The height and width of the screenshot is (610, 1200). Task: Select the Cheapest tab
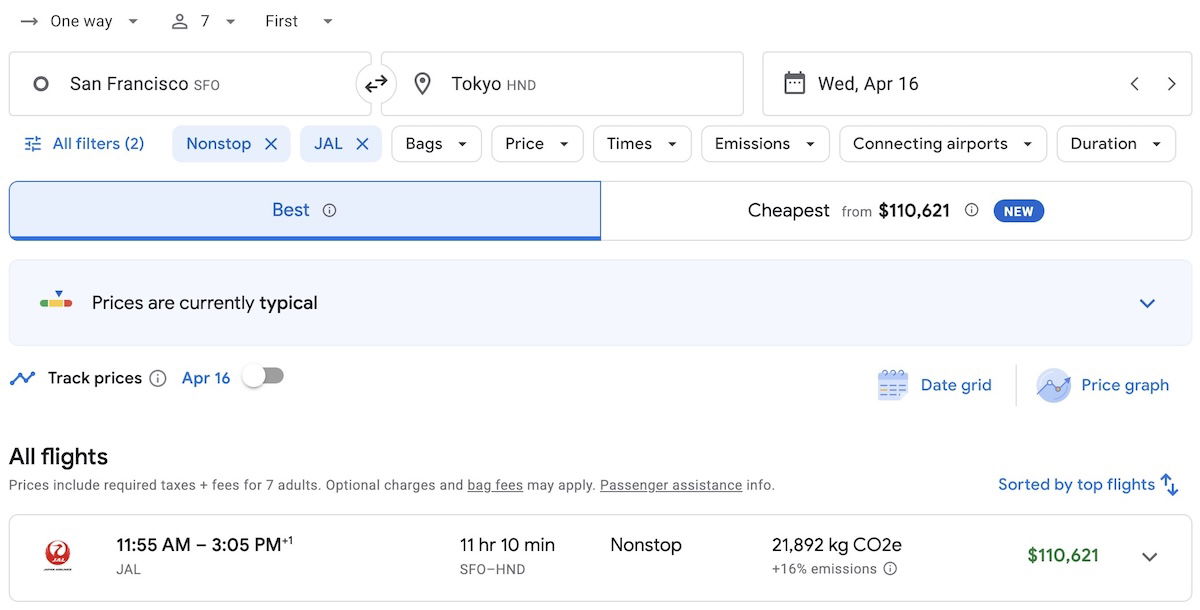coord(896,210)
